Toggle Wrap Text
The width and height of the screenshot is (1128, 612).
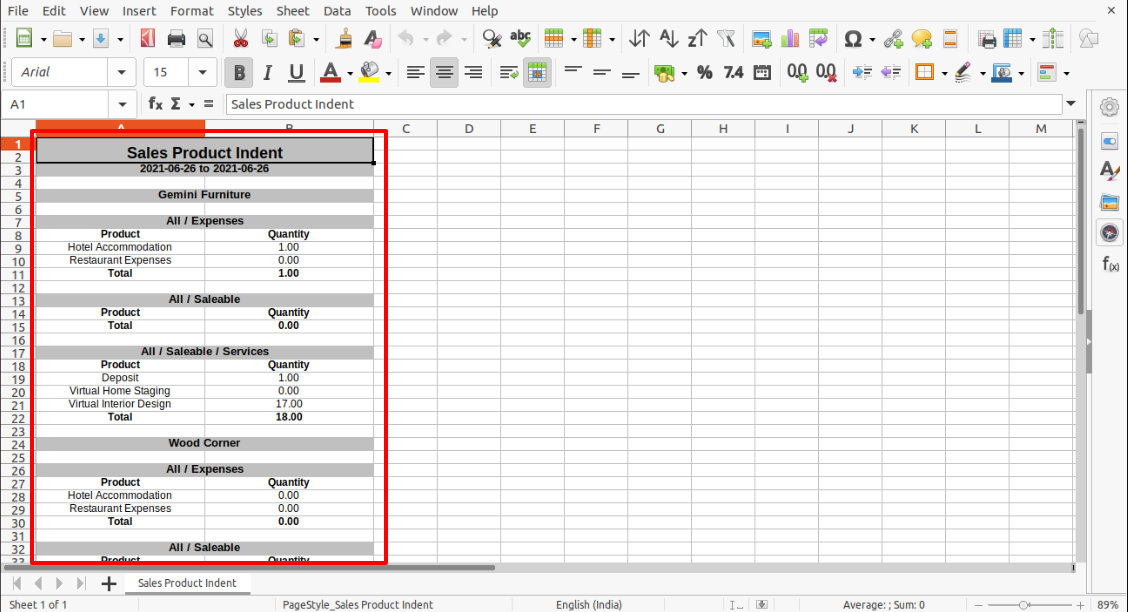(509, 72)
